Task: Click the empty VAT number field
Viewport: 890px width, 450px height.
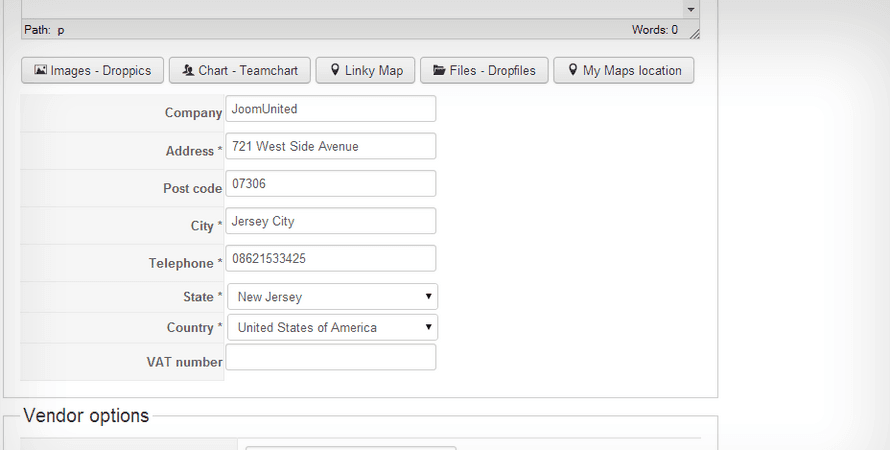Action: click(x=331, y=358)
